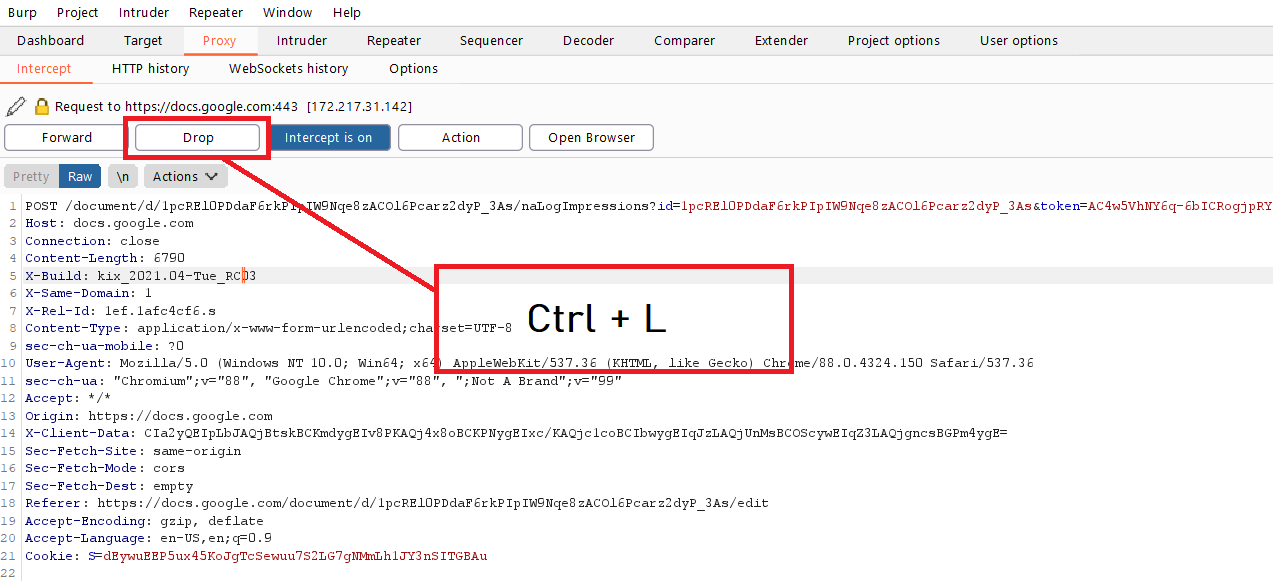This screenshot has height=581, width=1273.
Task: Open the Action menu button
Action: coord(460,137)
